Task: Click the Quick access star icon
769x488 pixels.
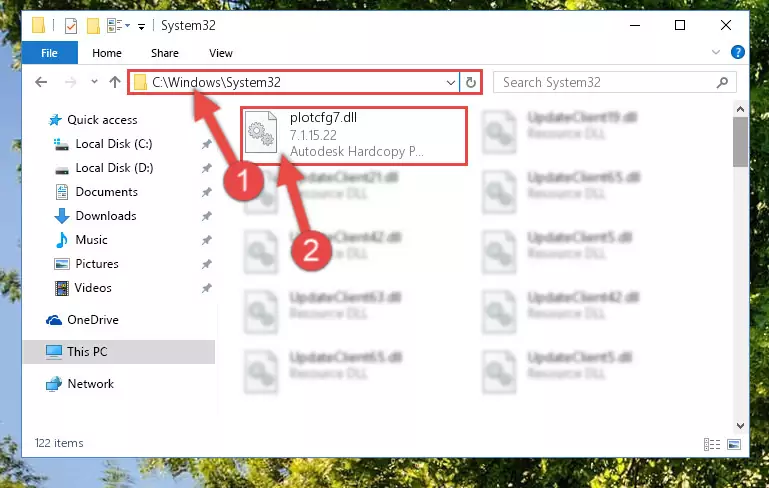Action: click(x=55, y=120)
